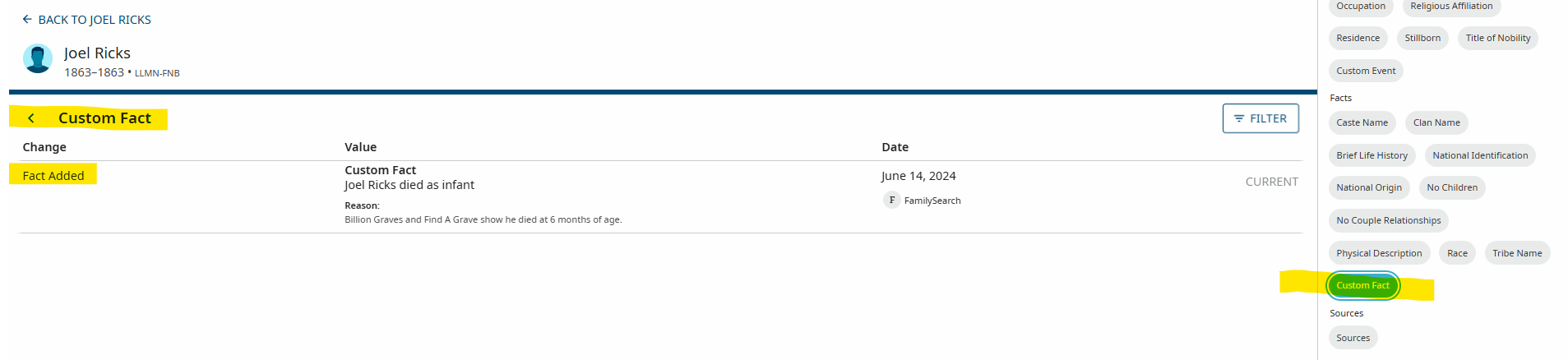Select the Tribe Name chip
The width and height of the screenshot is (1568, 360).
click(1516, 253)
